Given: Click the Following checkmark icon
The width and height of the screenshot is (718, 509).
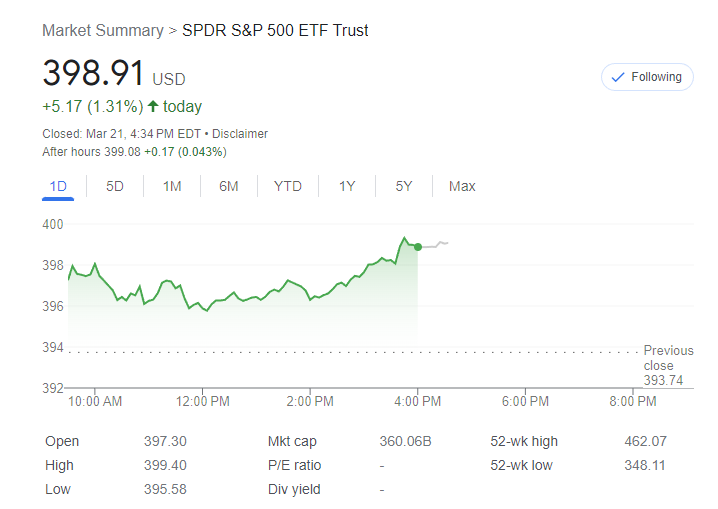Looking at the screenshot, I should coord(617,77).
